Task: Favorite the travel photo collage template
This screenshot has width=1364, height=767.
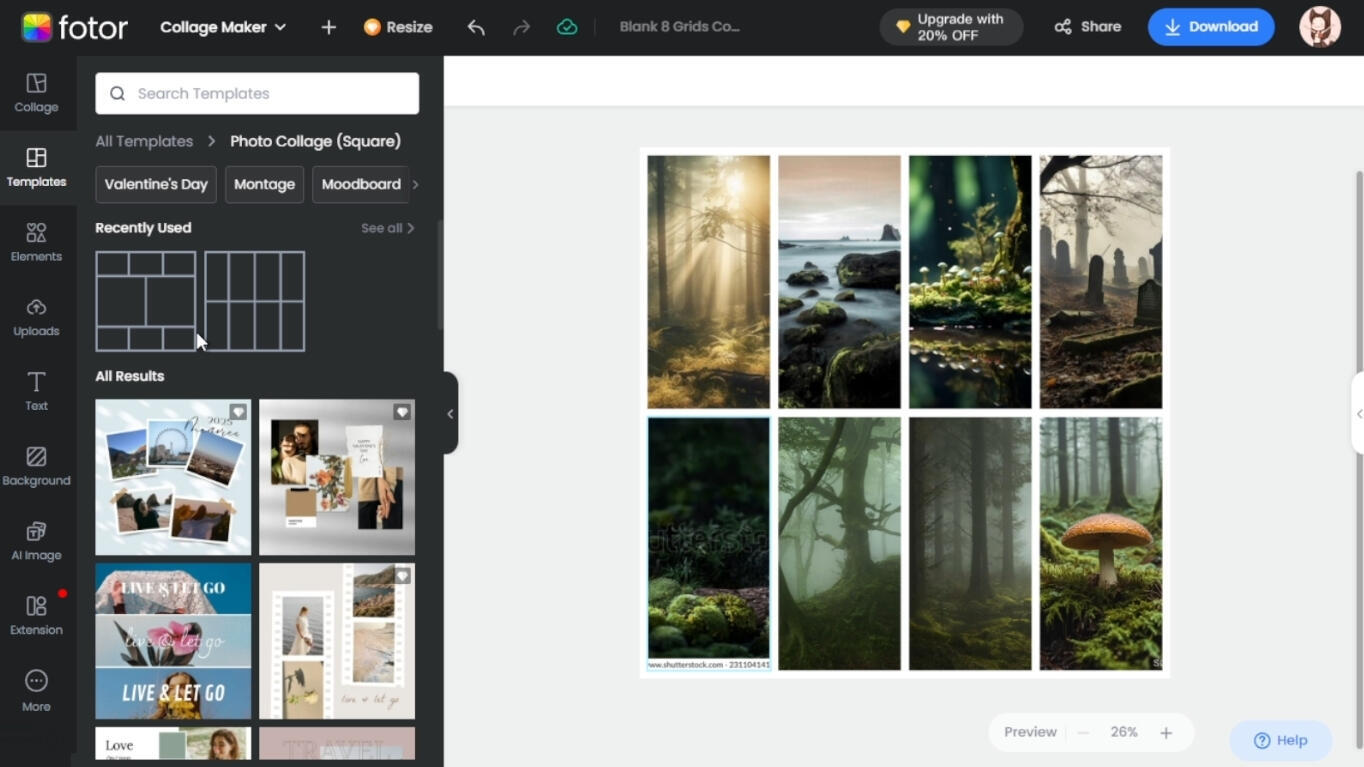Action: coord(238,412)
